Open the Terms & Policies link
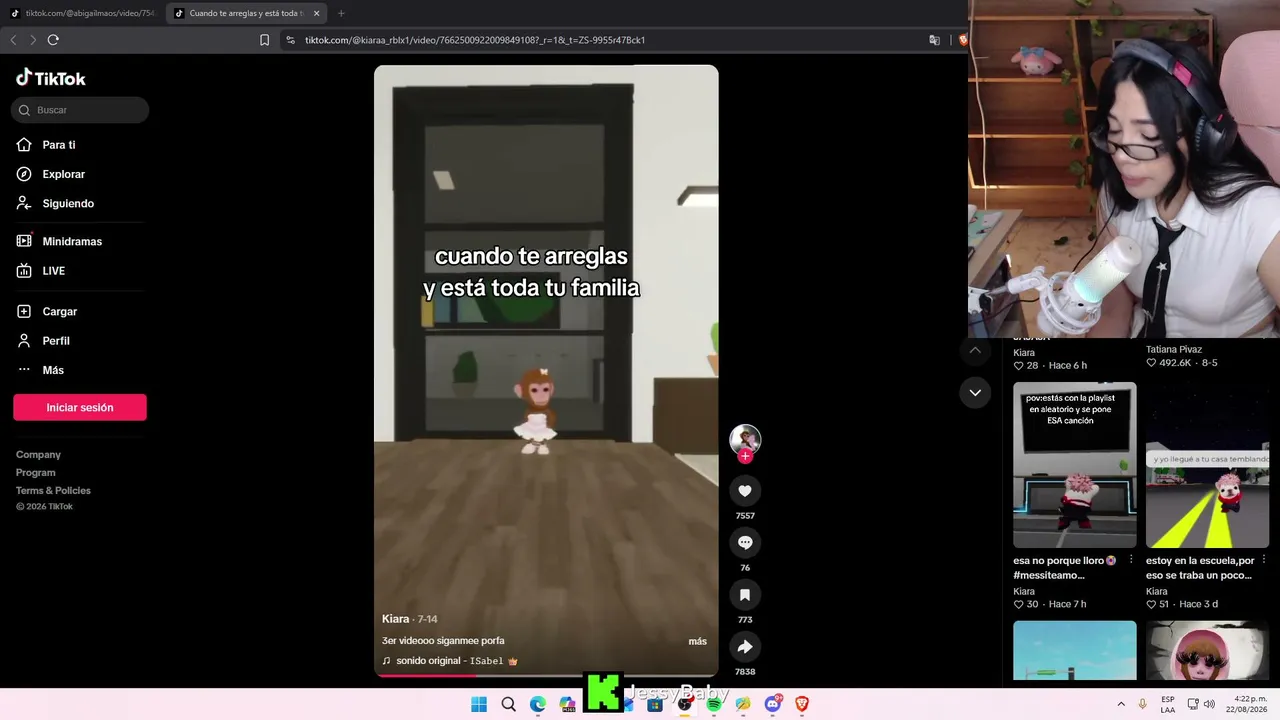 (x=53, y=491)
